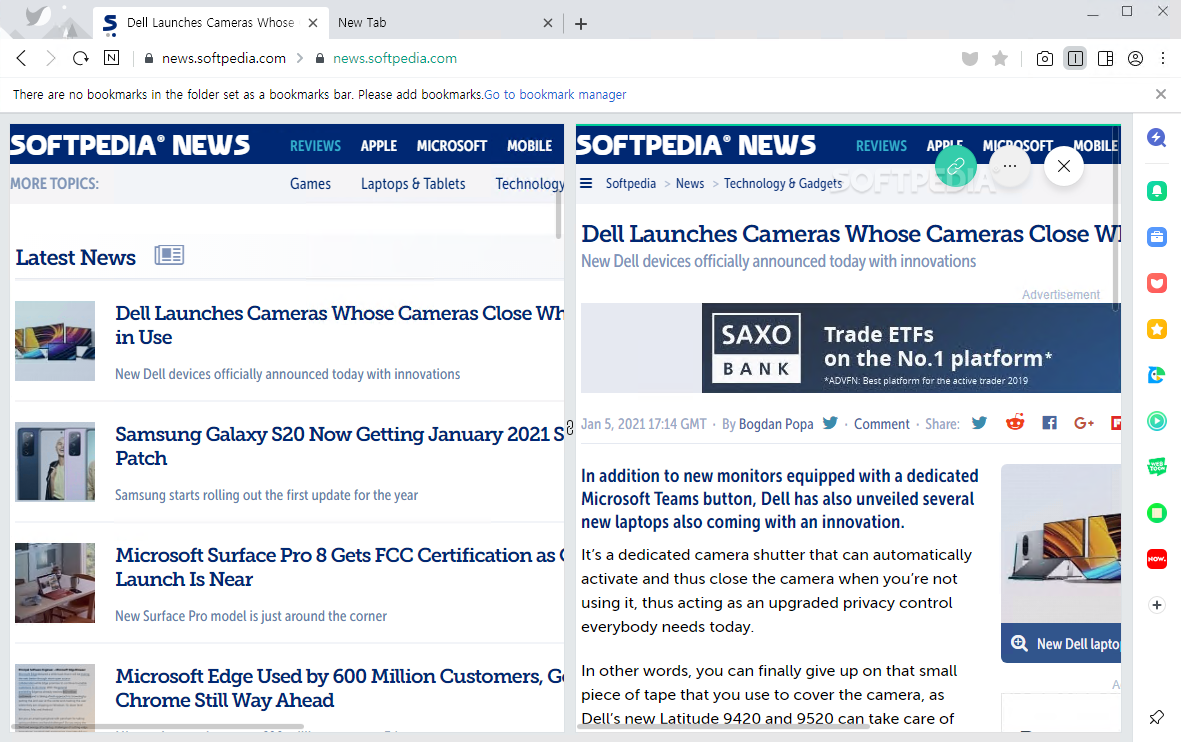1181x742 pixels.
Task: Open the Laptops & Tablets topic link
Action: click(x=413, y=183)
